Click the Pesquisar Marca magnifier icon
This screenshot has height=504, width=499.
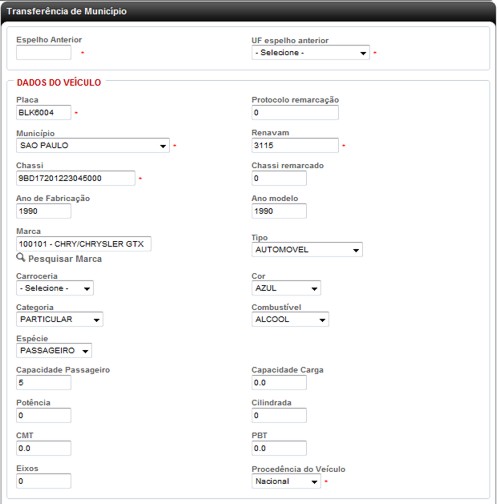[x=21, y=257]
